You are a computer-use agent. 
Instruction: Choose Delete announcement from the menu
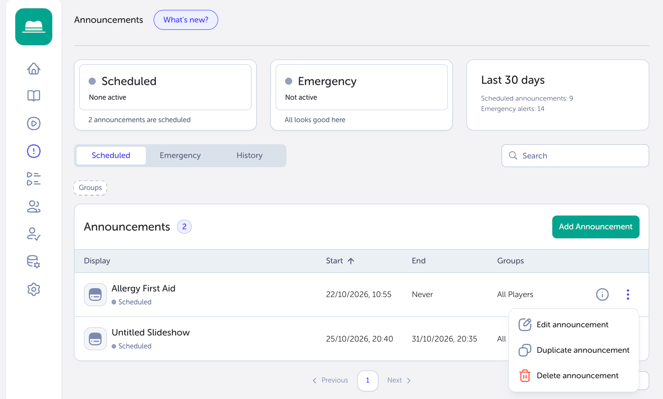(x=573, y=375)
